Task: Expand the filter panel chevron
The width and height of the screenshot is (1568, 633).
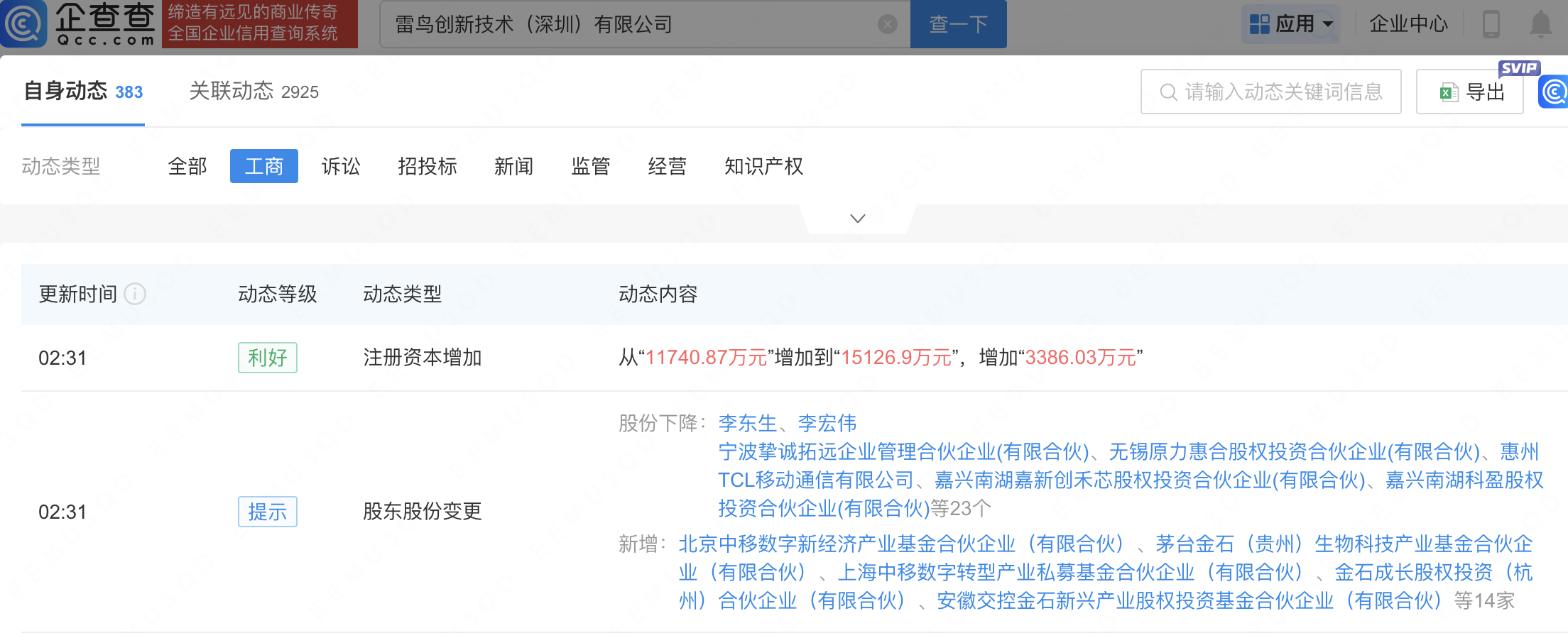Action: tap(857, 219)
